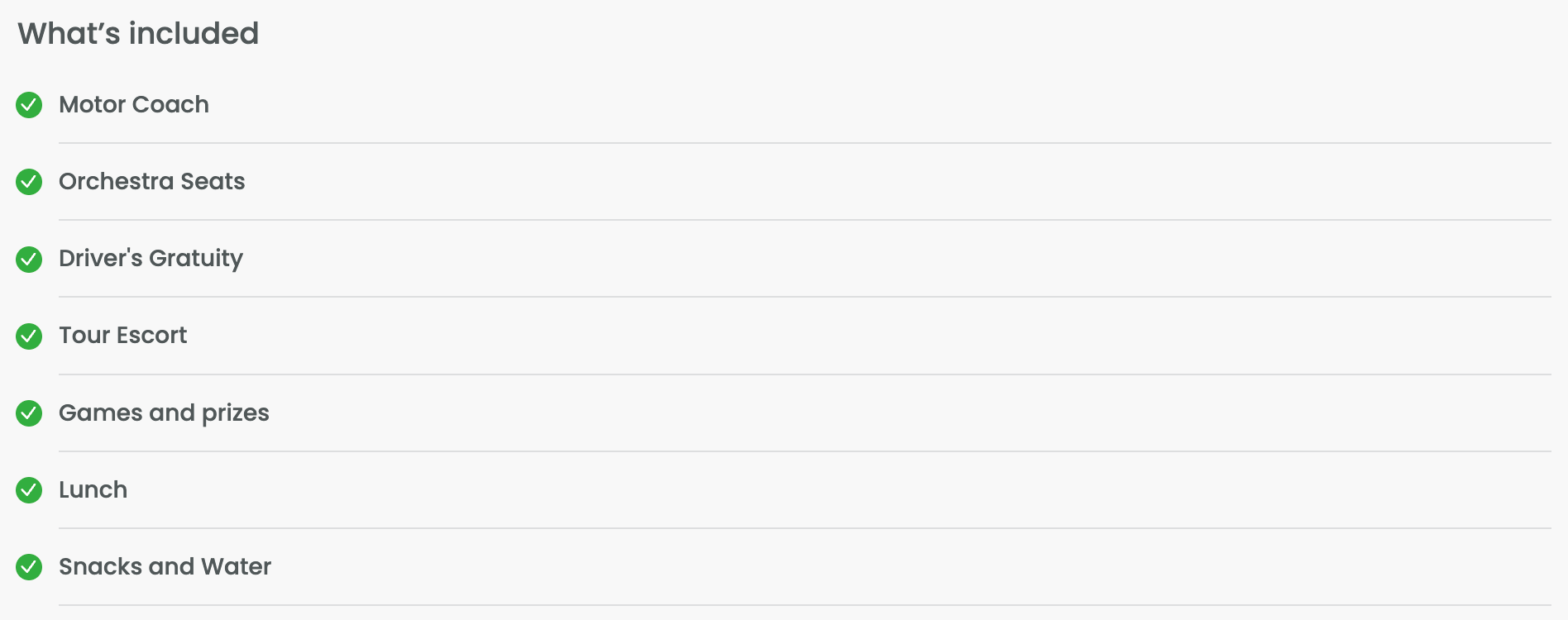Click the "What's included" heading

pyautogui.click(x=138, y=34)
